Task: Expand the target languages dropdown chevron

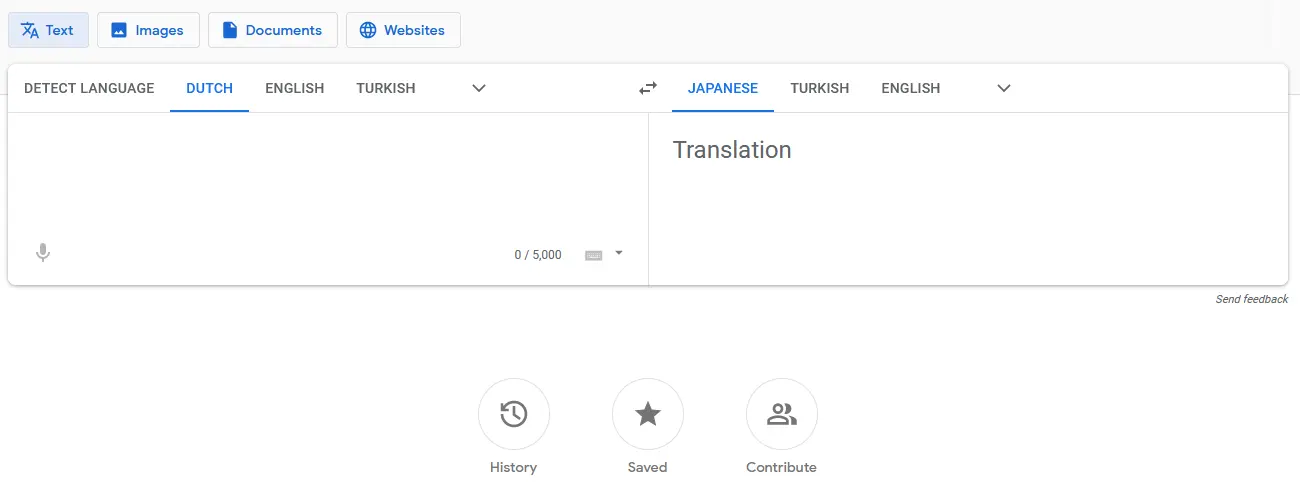Action: (x=1004, y=88)
